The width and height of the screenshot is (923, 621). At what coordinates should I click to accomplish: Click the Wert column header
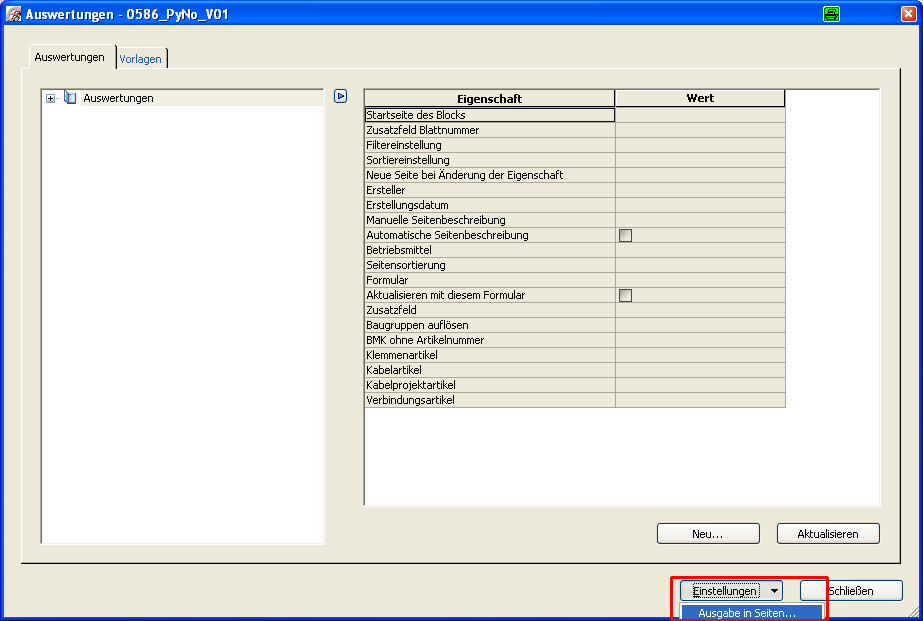click(x=700, y=98)
